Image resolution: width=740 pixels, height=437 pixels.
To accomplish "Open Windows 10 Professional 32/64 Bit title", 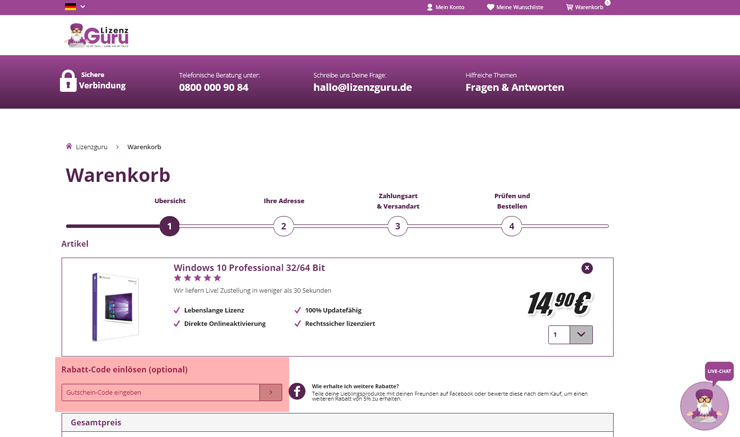I will [x=249, y=268].
